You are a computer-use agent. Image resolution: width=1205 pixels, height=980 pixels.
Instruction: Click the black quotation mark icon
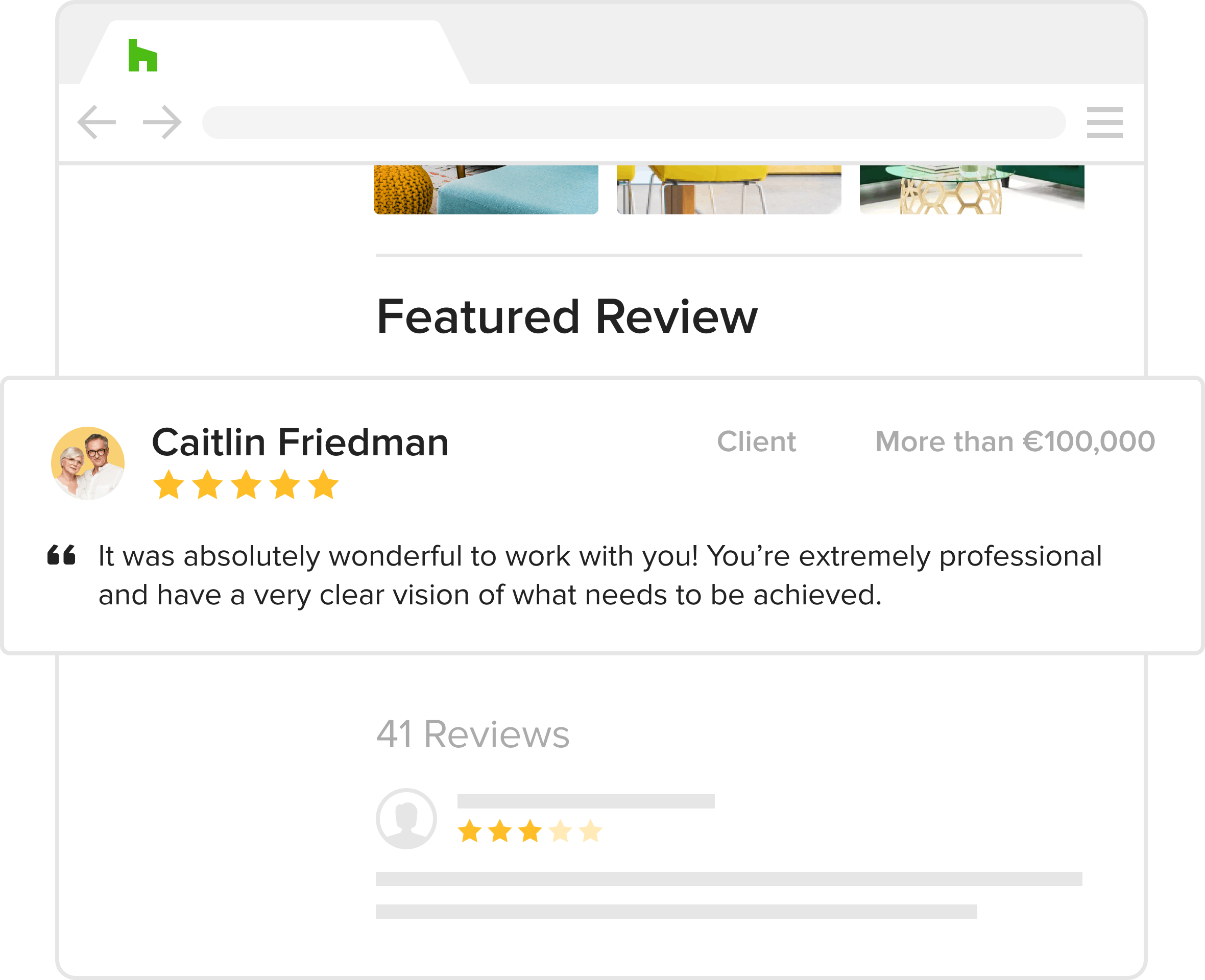tap(62, 555)
